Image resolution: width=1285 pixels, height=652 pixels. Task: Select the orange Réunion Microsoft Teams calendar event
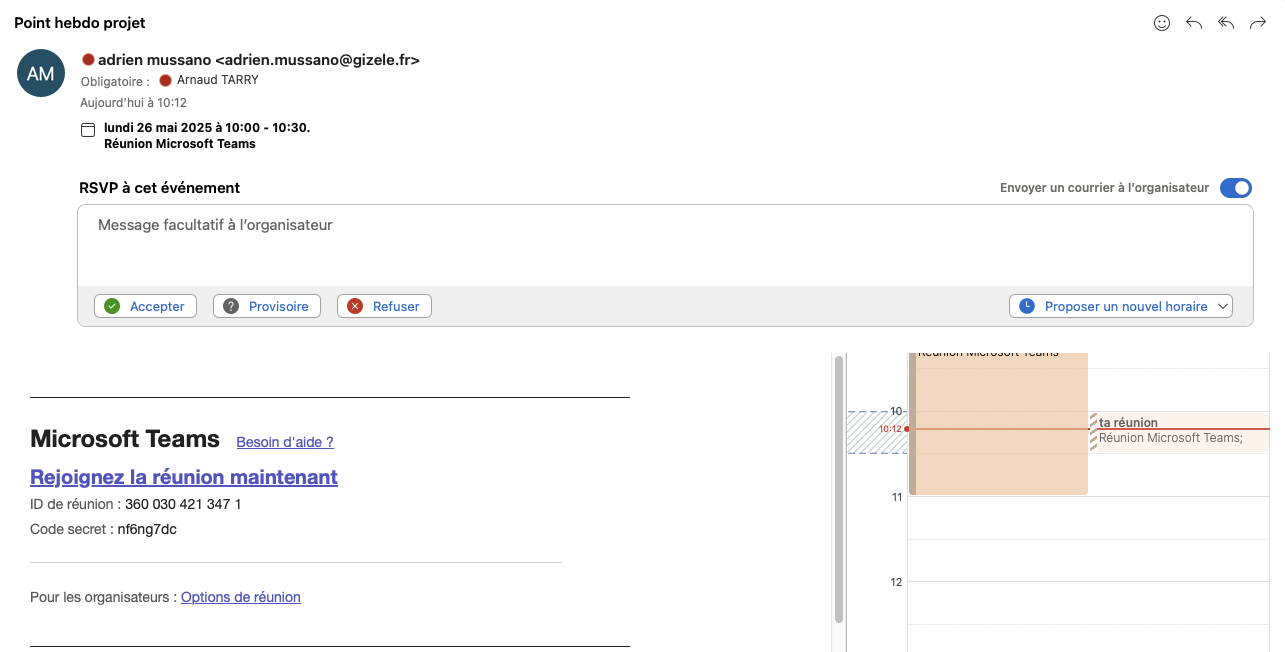(x=998, y=450)
